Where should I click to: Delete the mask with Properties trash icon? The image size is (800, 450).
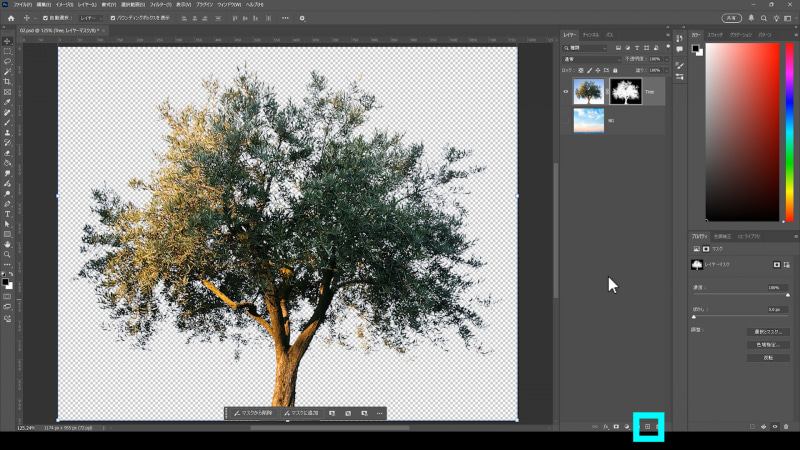click(x=786, y=427)
